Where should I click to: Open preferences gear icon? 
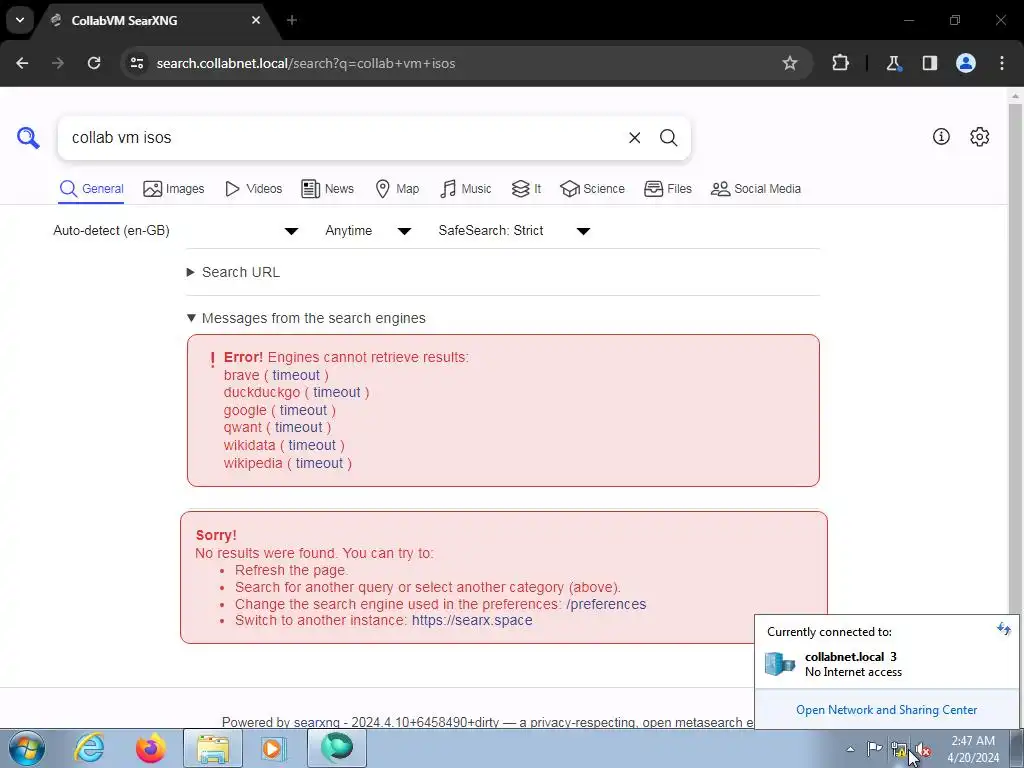click(x=980, y=136)
